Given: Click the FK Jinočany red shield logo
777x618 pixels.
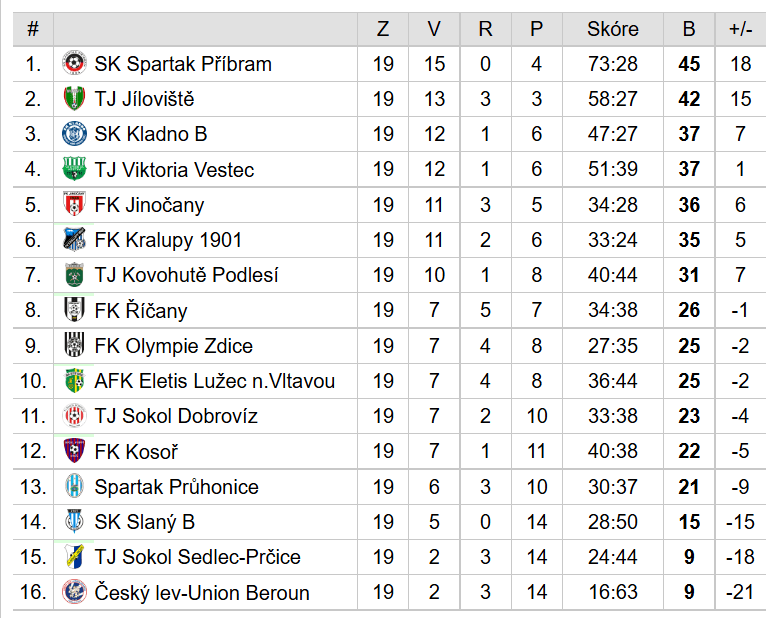Looking at the screenshot, I should 74,204.
